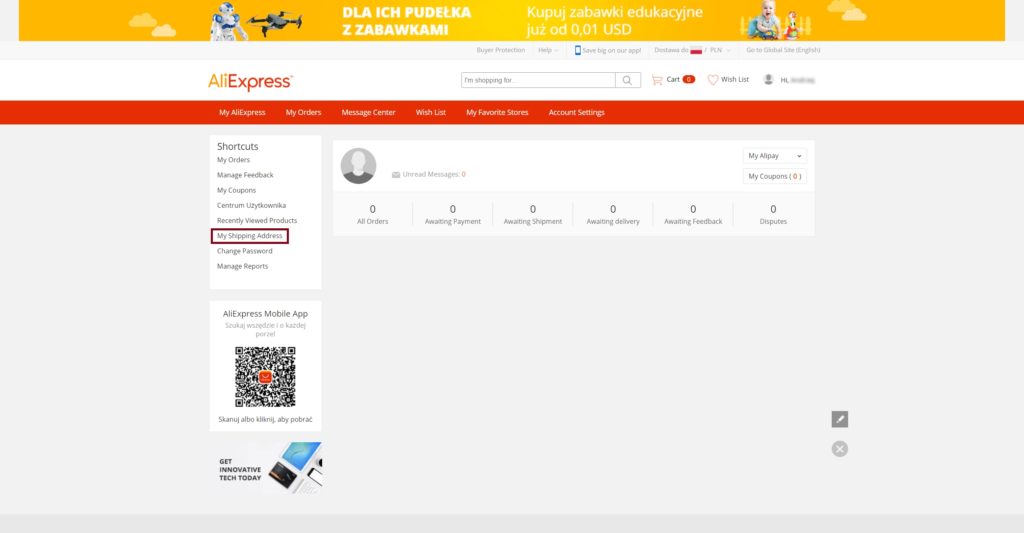
Task: Click the round X close floating icon
Action: (840, 449)
